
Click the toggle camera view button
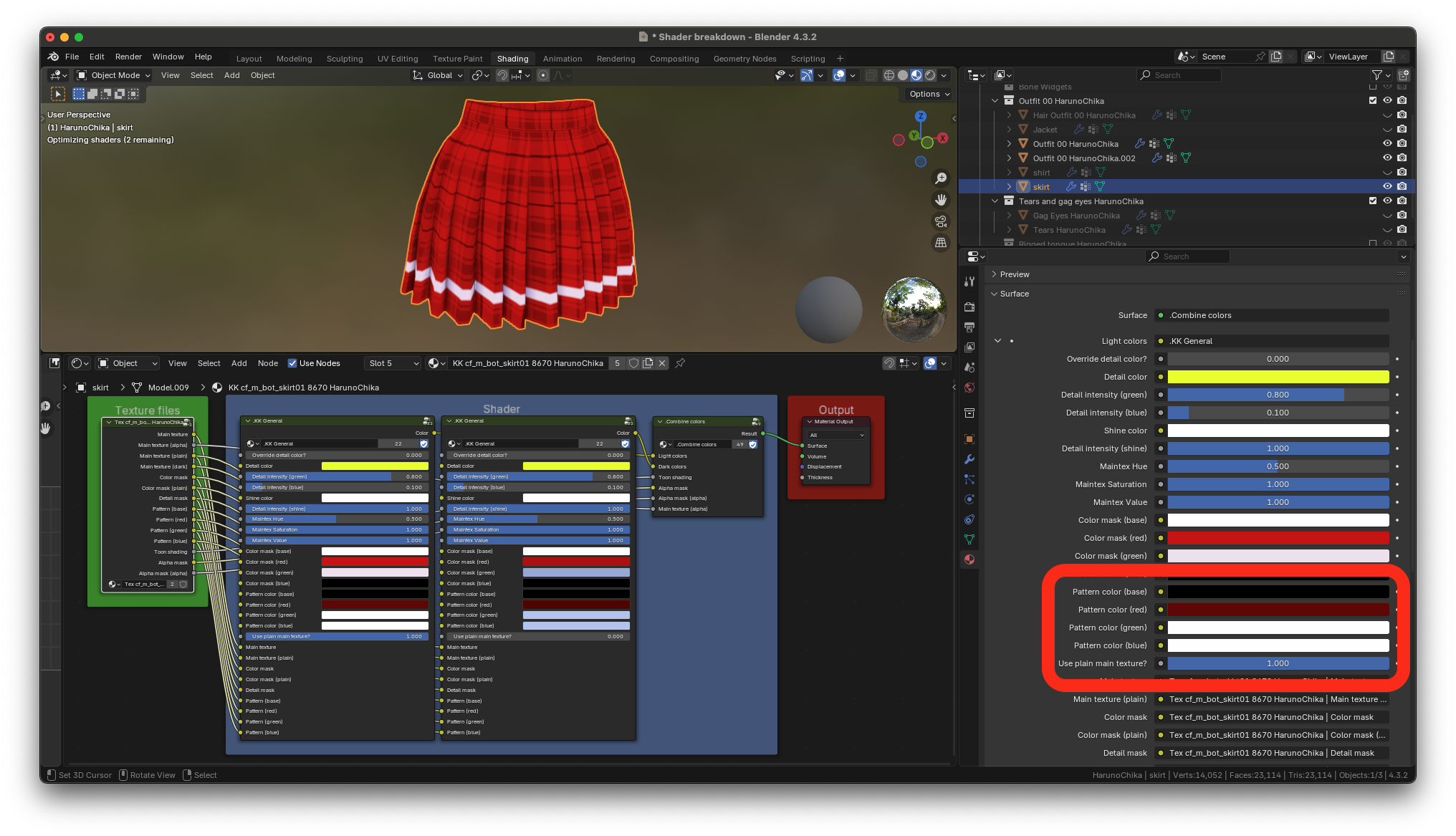[941, 221]
